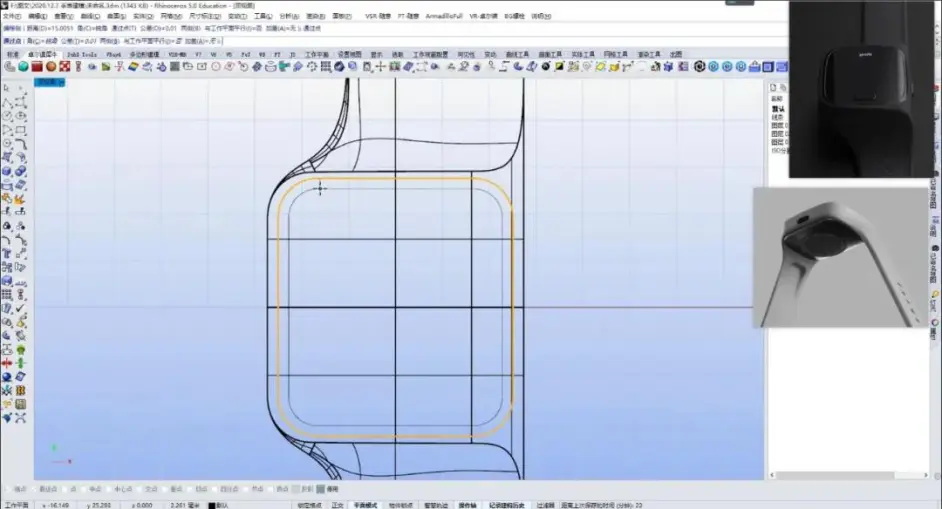Viewport: 942px width, 509px height.
Task: Toggle 平面模式 in the status bar
Action: click(x=365, y=505)
